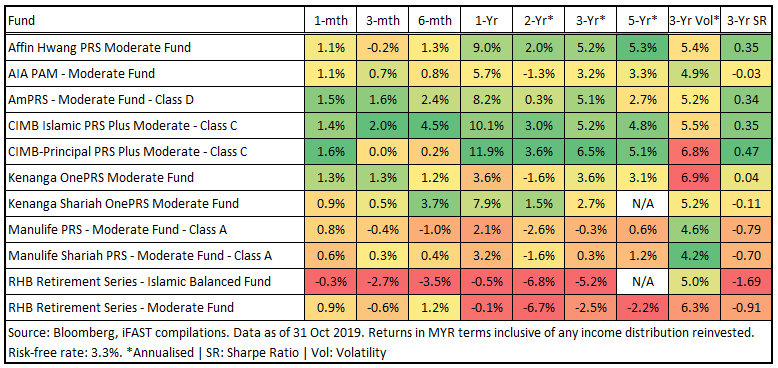Select Manulife PRS - Moderate Fund - Class A
This screenshot has height=368, width=778.
[115, 230]
